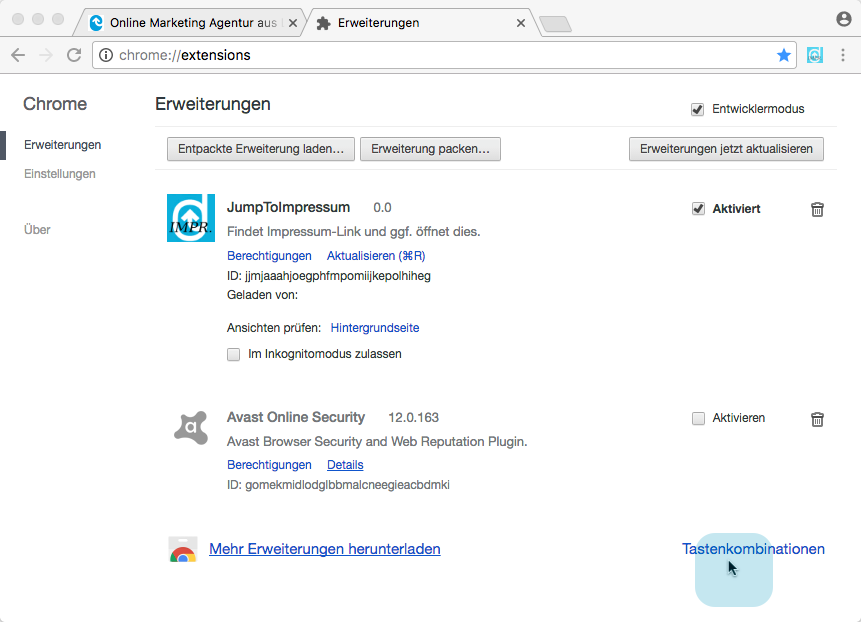Switch to the Online Marketing Agentur tab
This screenshot has height=622, width=861.
point(190,22)
